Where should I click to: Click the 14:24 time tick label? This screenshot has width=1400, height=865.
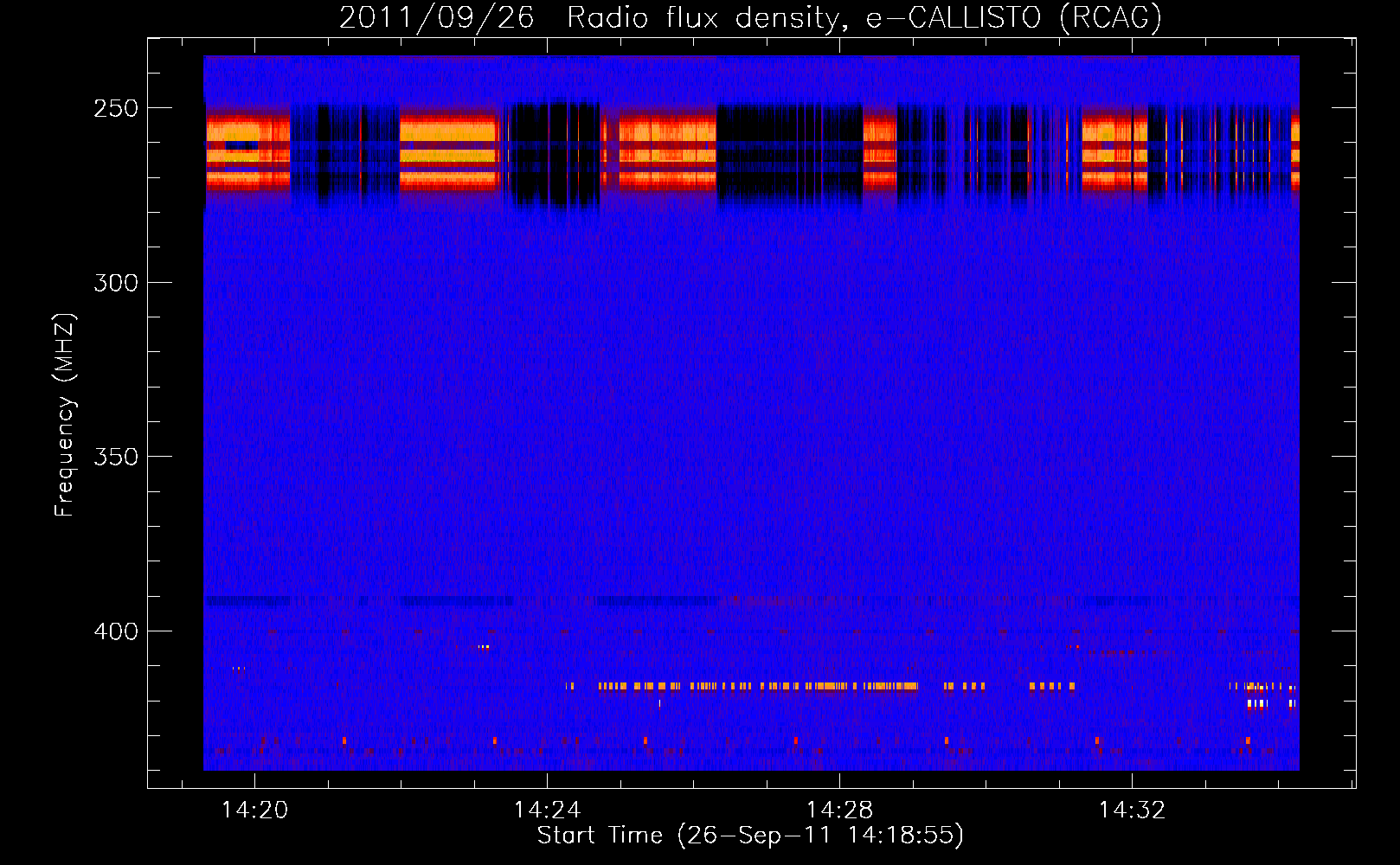(x=547, y=810)
